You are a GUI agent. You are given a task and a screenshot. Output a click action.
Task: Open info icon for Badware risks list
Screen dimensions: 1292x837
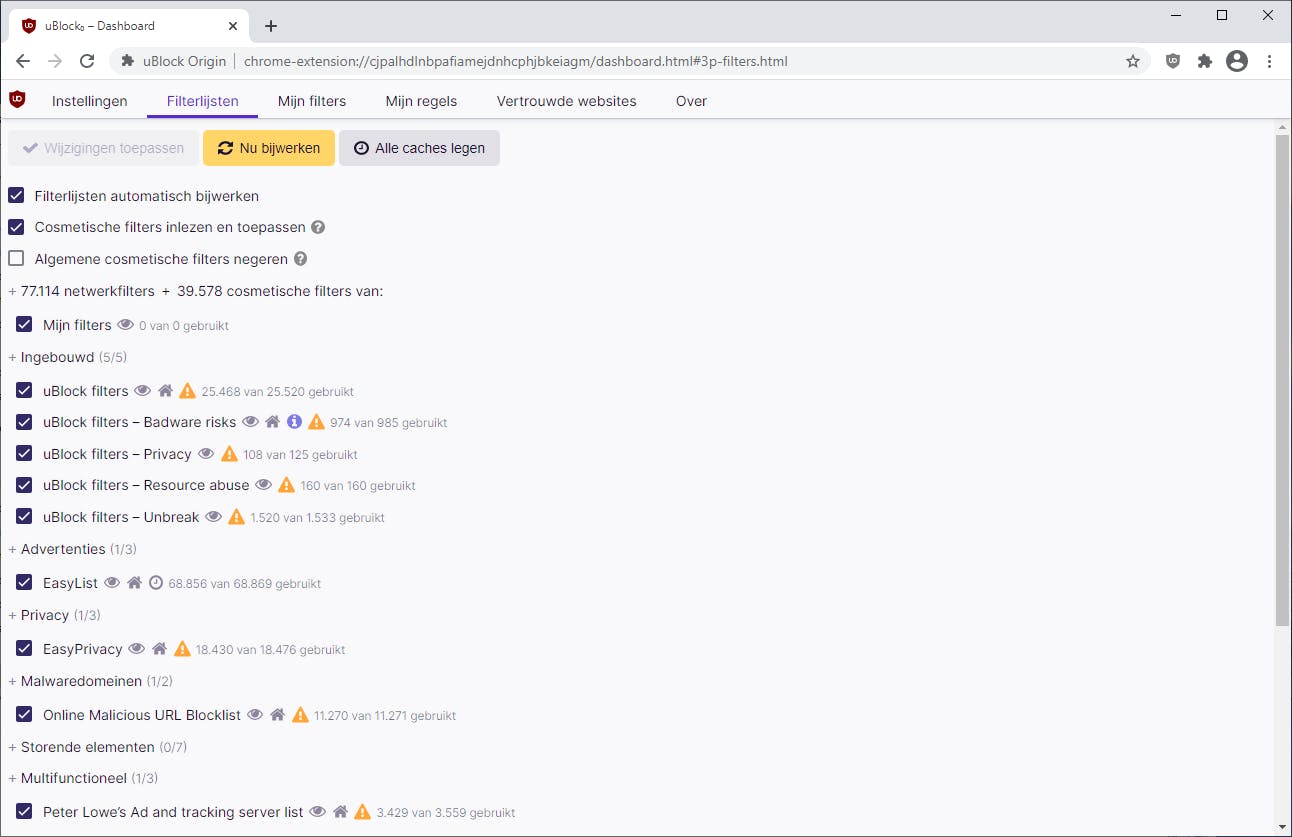coord(294,422)
